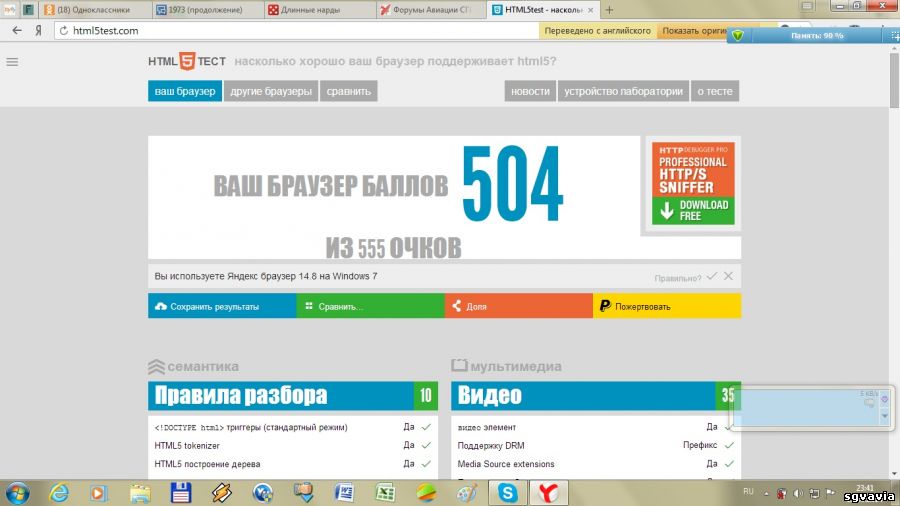The image size is (900, 506).
Task: Click 'Вы используете Яндекс браузер 14.8' text
Action: pos(266,276)
